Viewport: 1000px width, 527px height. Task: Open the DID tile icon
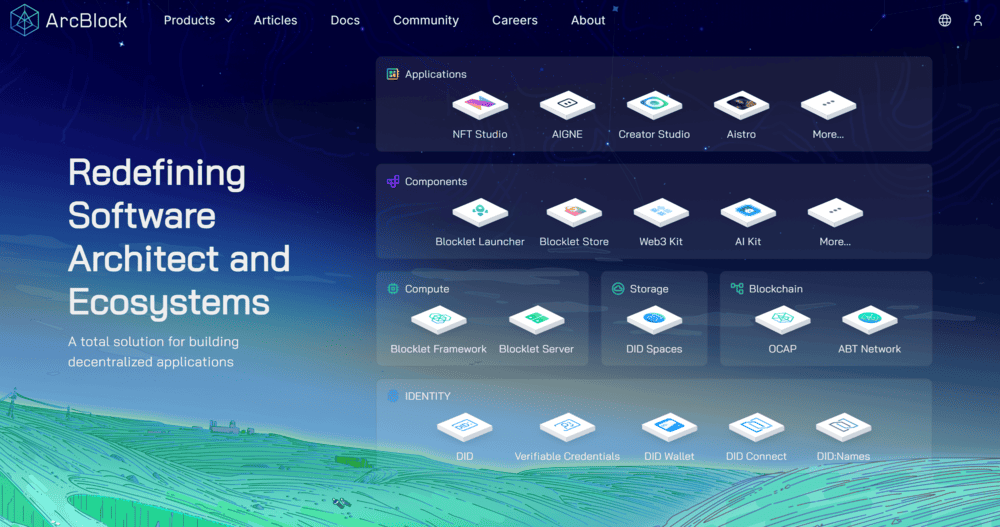(x=464, y=427)
